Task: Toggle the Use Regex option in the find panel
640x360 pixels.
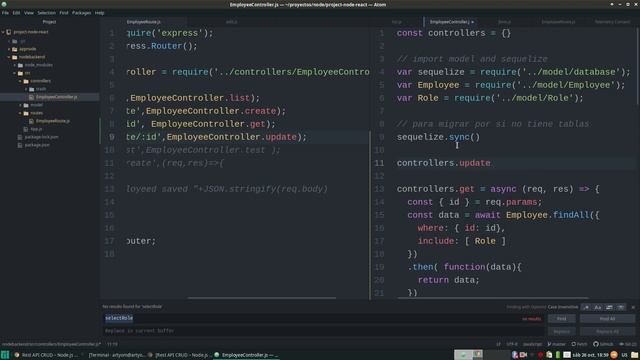Action: 587,307
